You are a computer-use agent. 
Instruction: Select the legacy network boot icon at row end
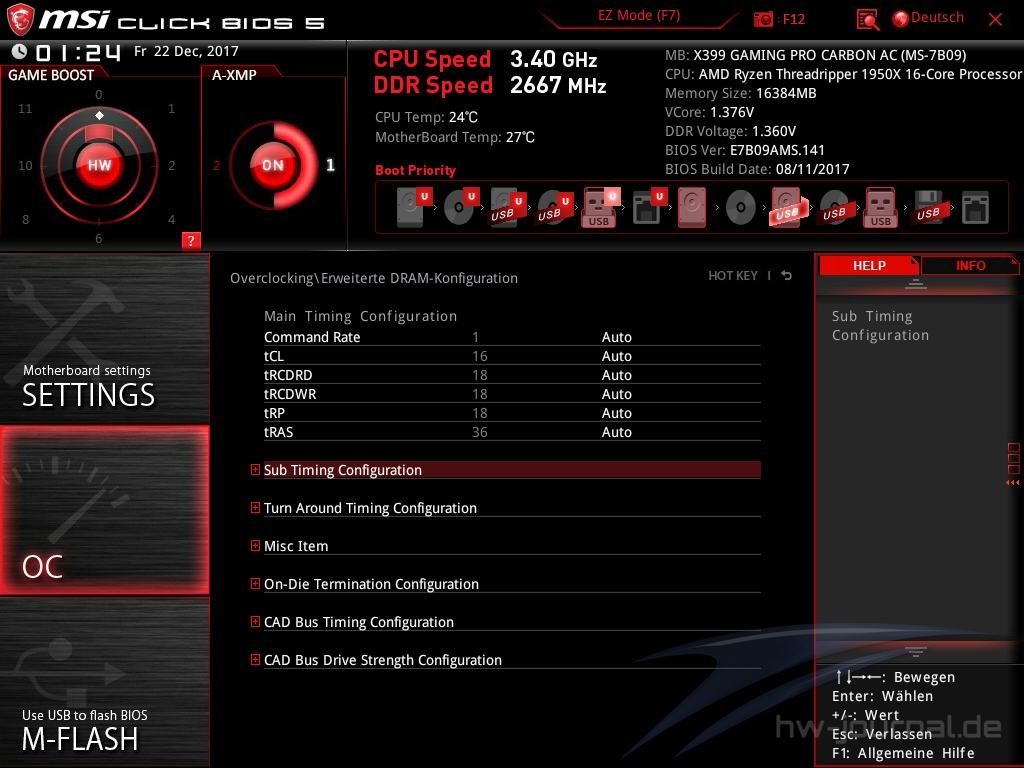click(x=976, y=207)
